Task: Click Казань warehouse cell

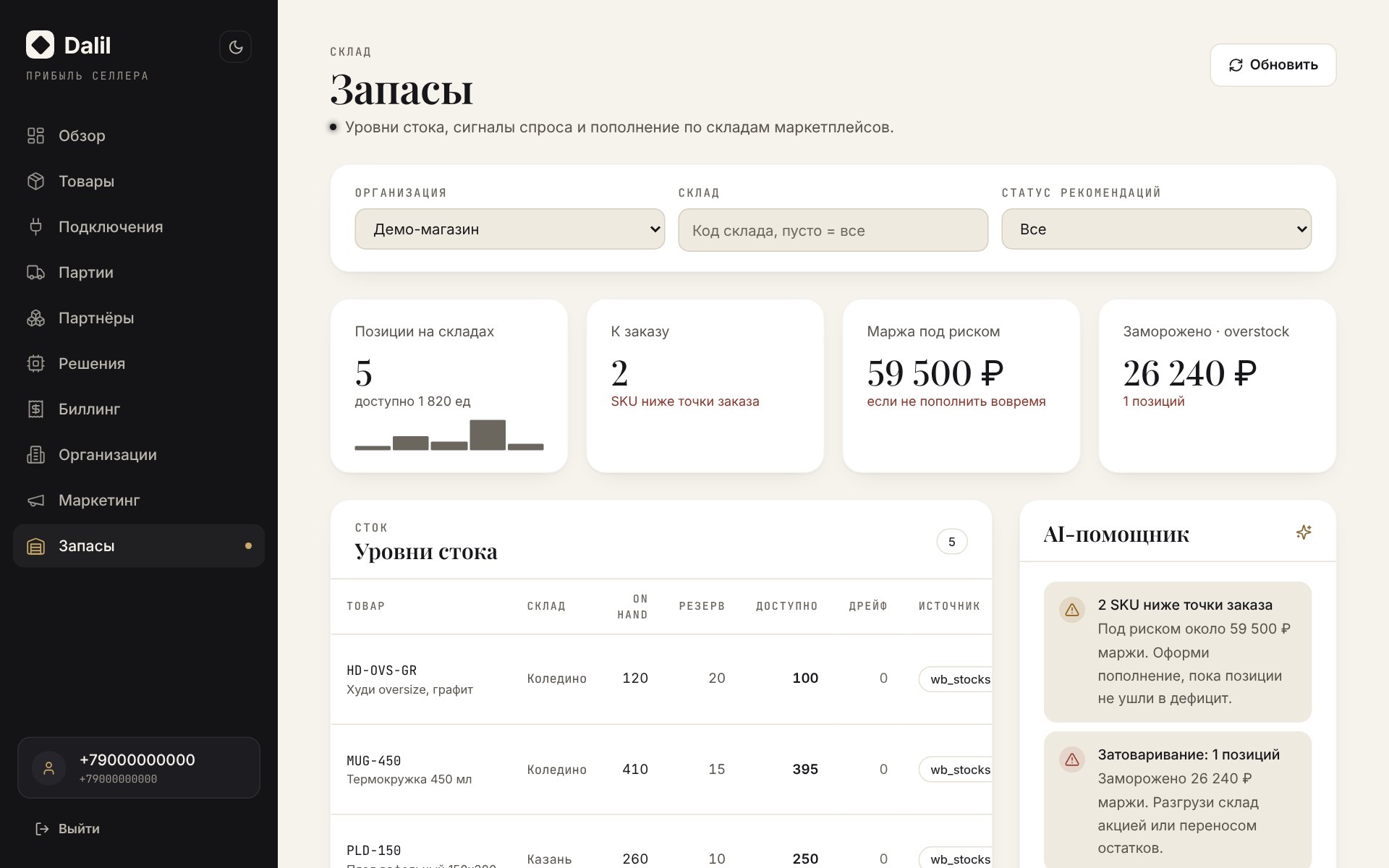Action: (549, 859)
